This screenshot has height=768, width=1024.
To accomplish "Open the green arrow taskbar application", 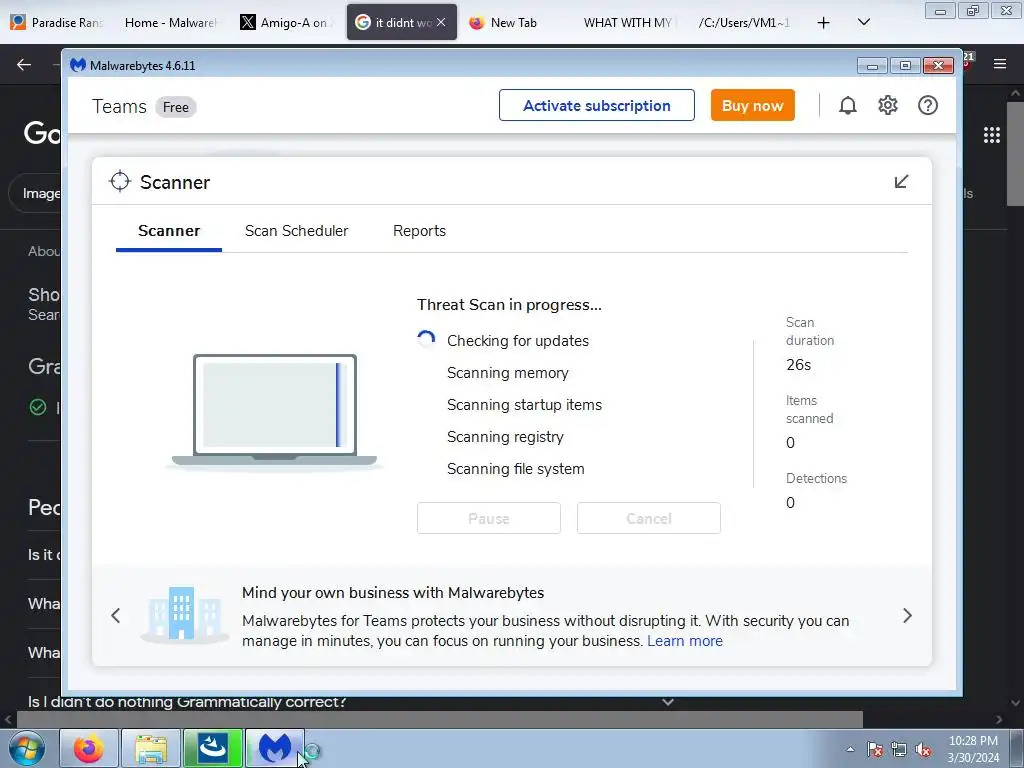I will click(x=213, y=748).
